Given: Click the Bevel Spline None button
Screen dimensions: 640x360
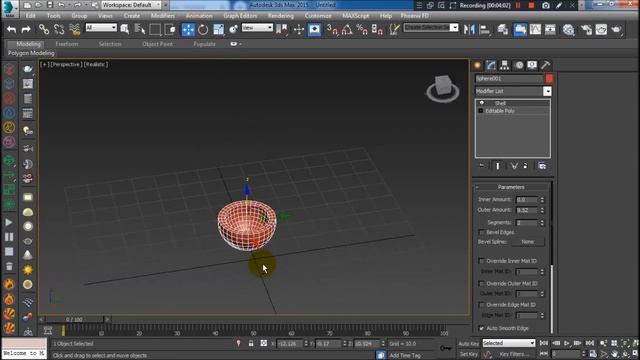Looking at the screenshot, I should tap(527, 242).
